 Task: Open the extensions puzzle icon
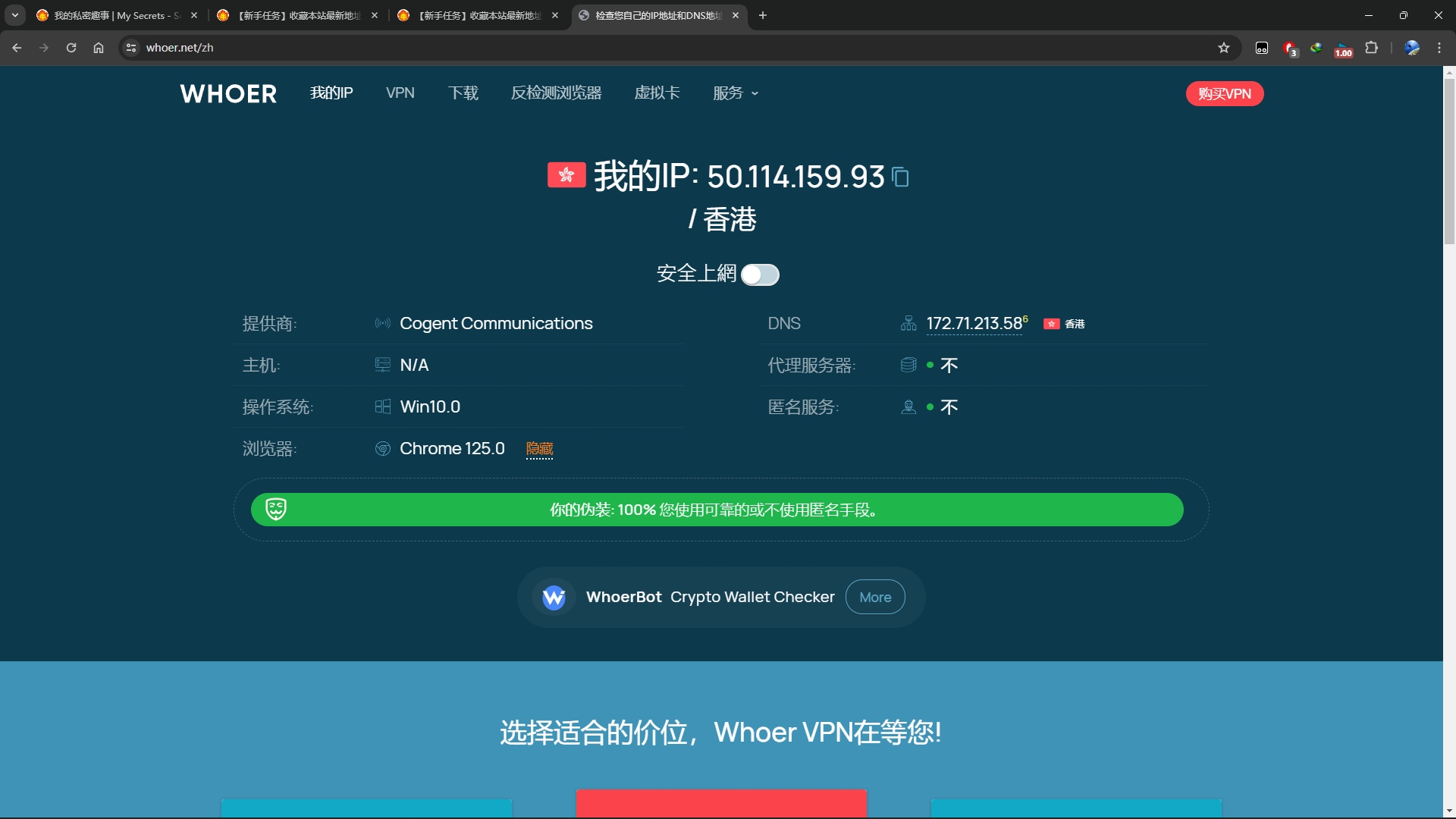(1371, 48)
